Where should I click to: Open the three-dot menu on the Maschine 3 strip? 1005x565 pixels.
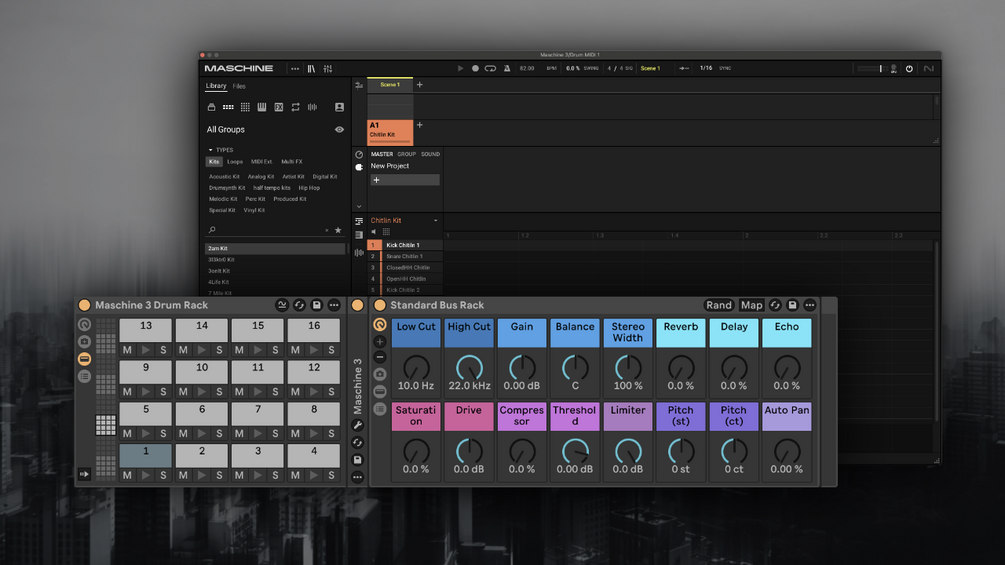coord(358,477)
